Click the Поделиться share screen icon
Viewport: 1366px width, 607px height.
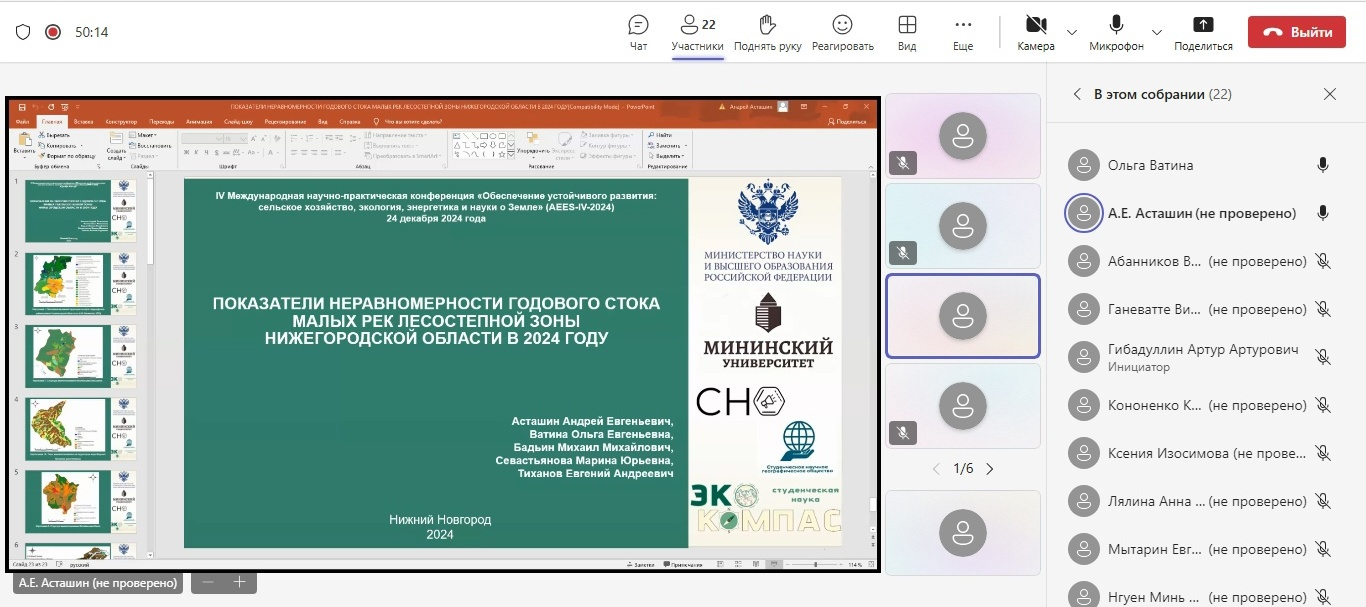coord(1203,25)
